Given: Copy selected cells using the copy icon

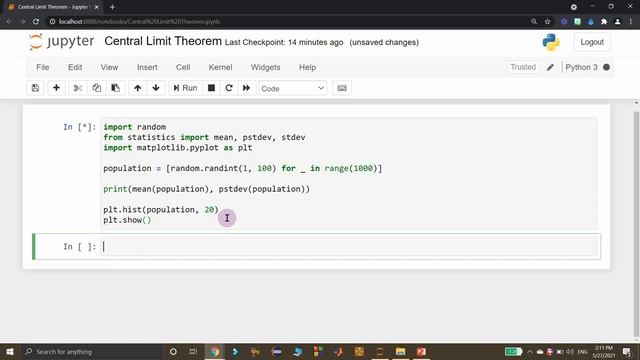Looking at the screenshot, I should click(97, 88).
